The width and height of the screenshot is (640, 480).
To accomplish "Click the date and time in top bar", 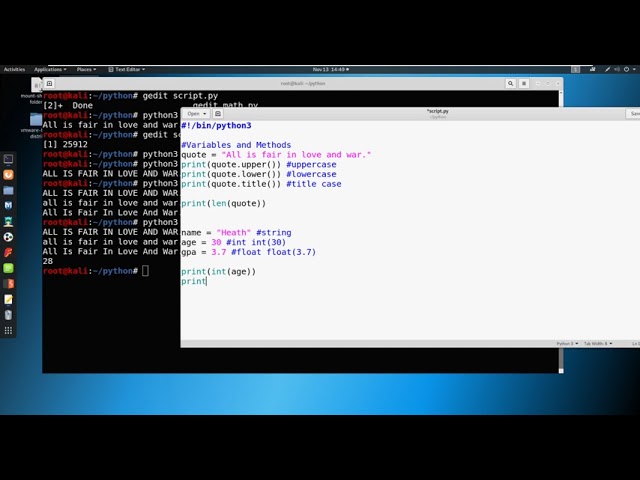I will 331,69.
